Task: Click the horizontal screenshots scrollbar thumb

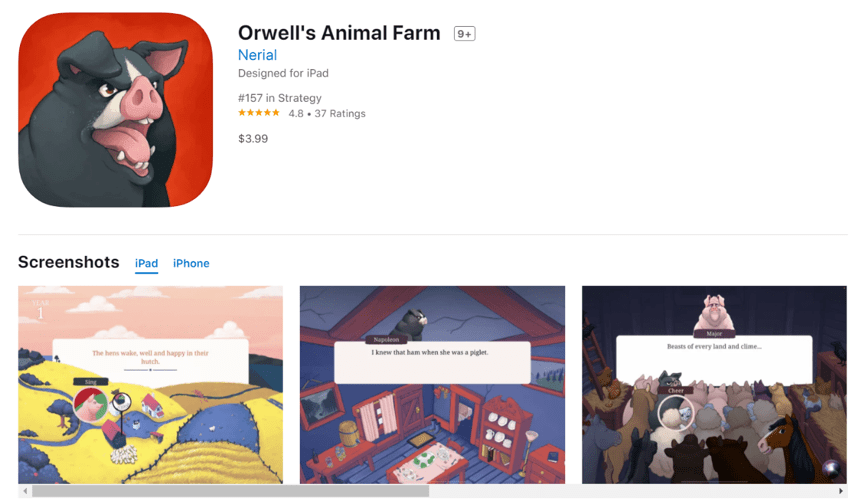Action: [230, 491]
